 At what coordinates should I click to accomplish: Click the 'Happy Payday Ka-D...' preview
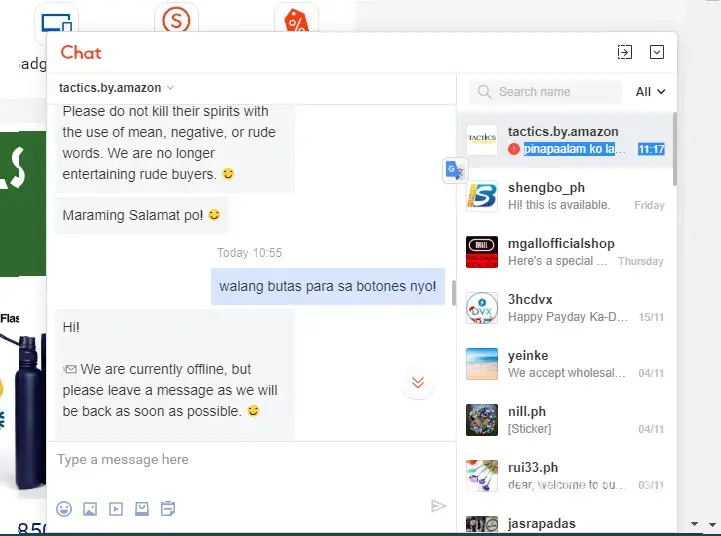[567, 317]
